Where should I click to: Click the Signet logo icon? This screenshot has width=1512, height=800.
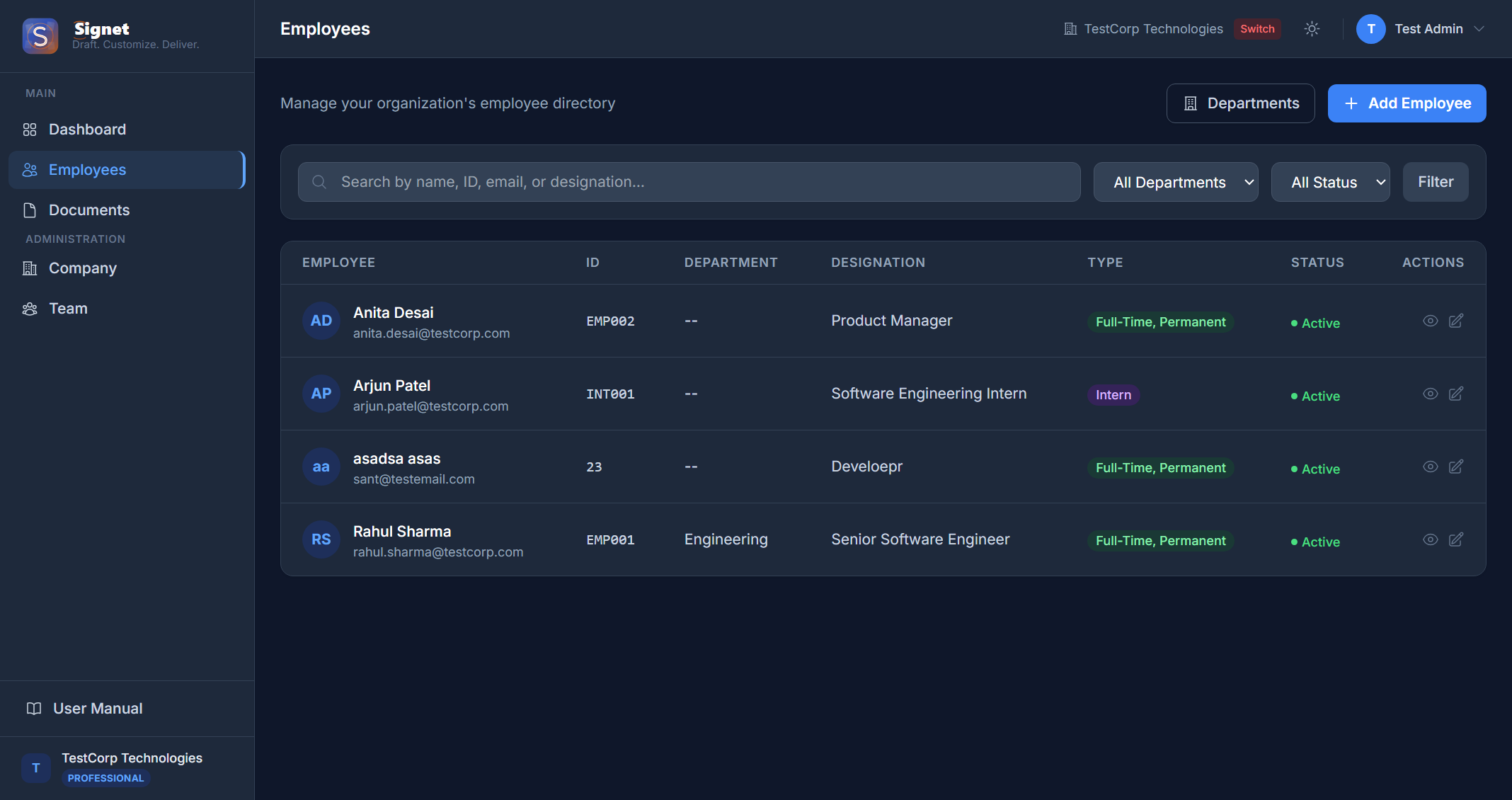40,35
